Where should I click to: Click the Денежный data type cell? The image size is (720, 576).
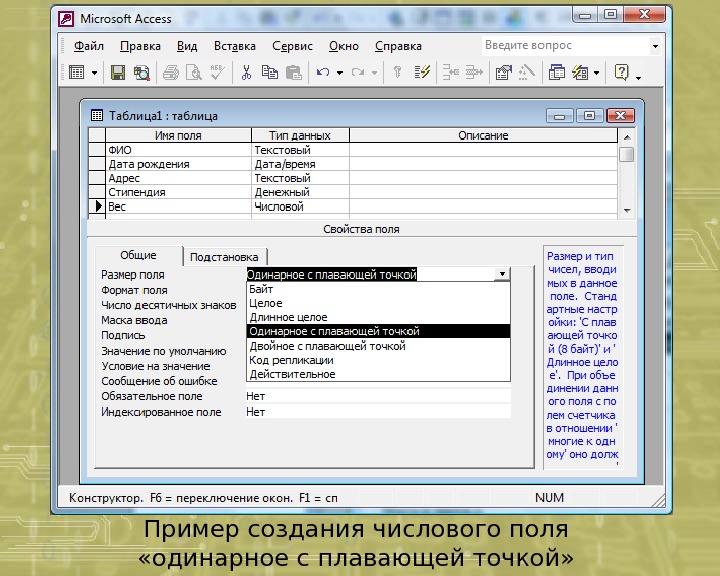300,192
